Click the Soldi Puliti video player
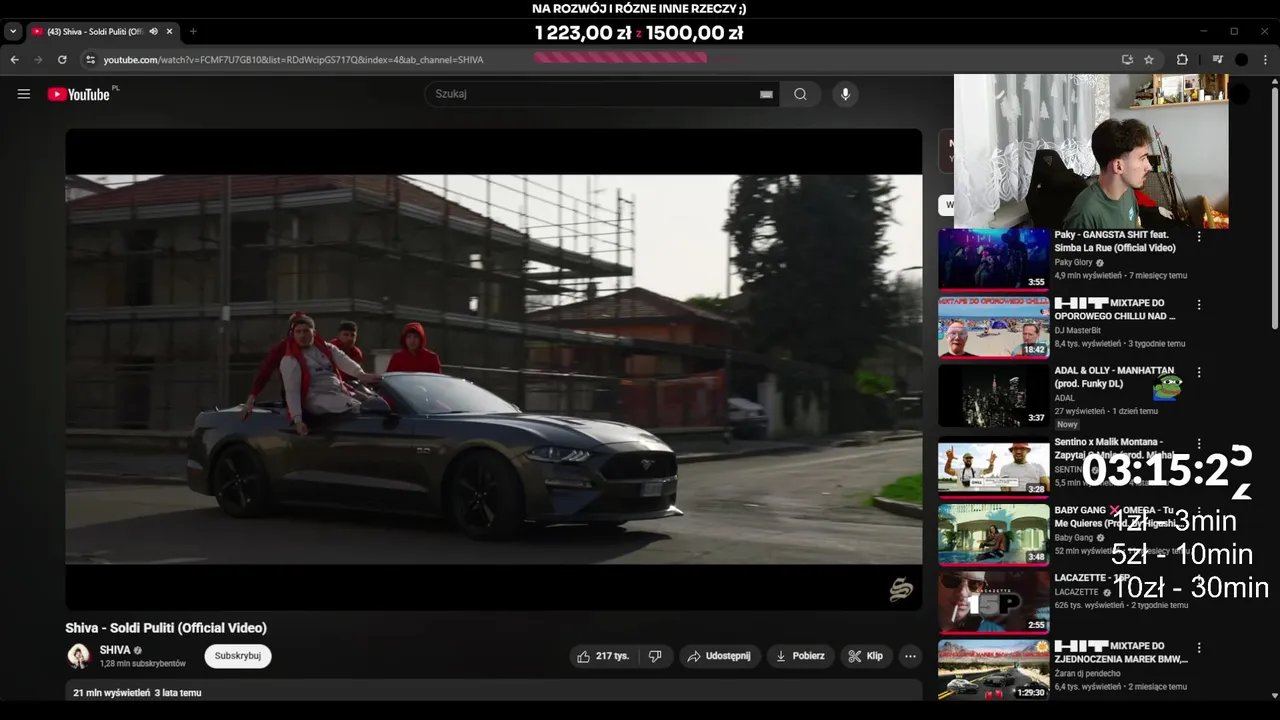The height and width of the screenshot is (720, 1280). coord(494,369)
